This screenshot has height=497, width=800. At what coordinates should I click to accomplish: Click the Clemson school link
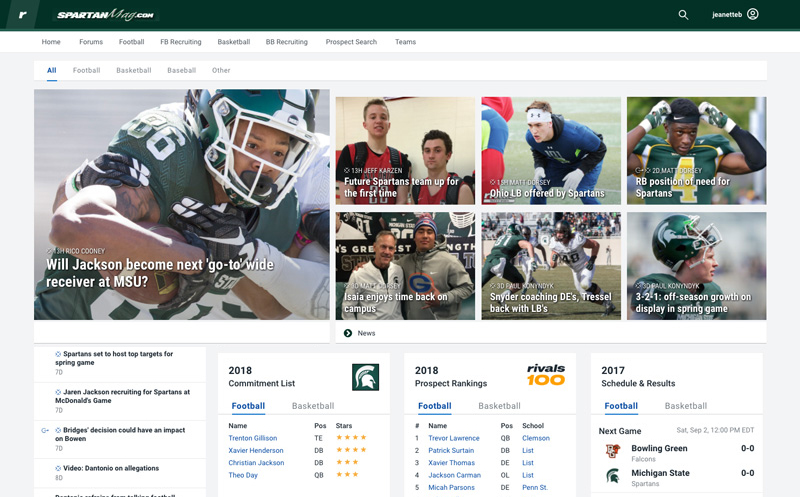[x=536, y=438]
